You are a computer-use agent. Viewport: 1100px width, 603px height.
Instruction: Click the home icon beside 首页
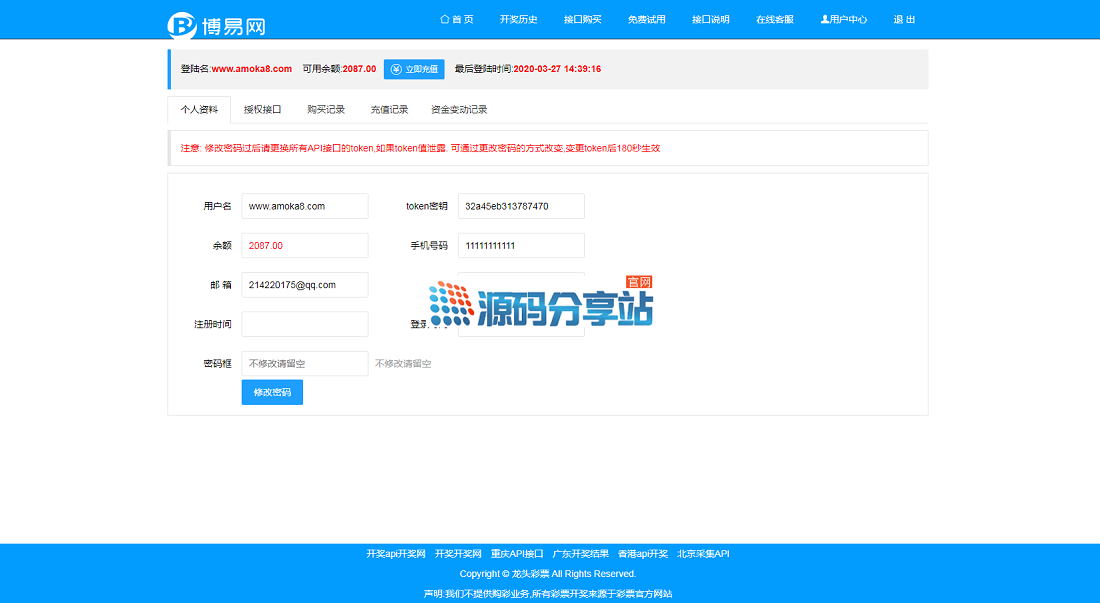coord(444,19)
